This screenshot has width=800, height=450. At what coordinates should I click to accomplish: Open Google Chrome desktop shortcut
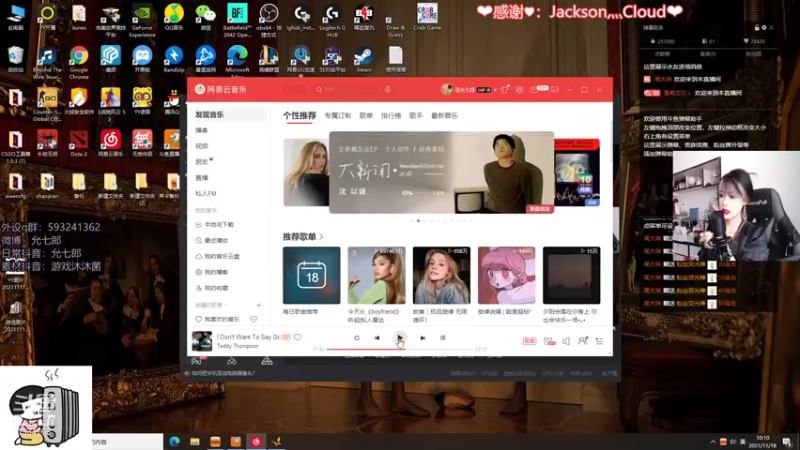pos(79,61)
